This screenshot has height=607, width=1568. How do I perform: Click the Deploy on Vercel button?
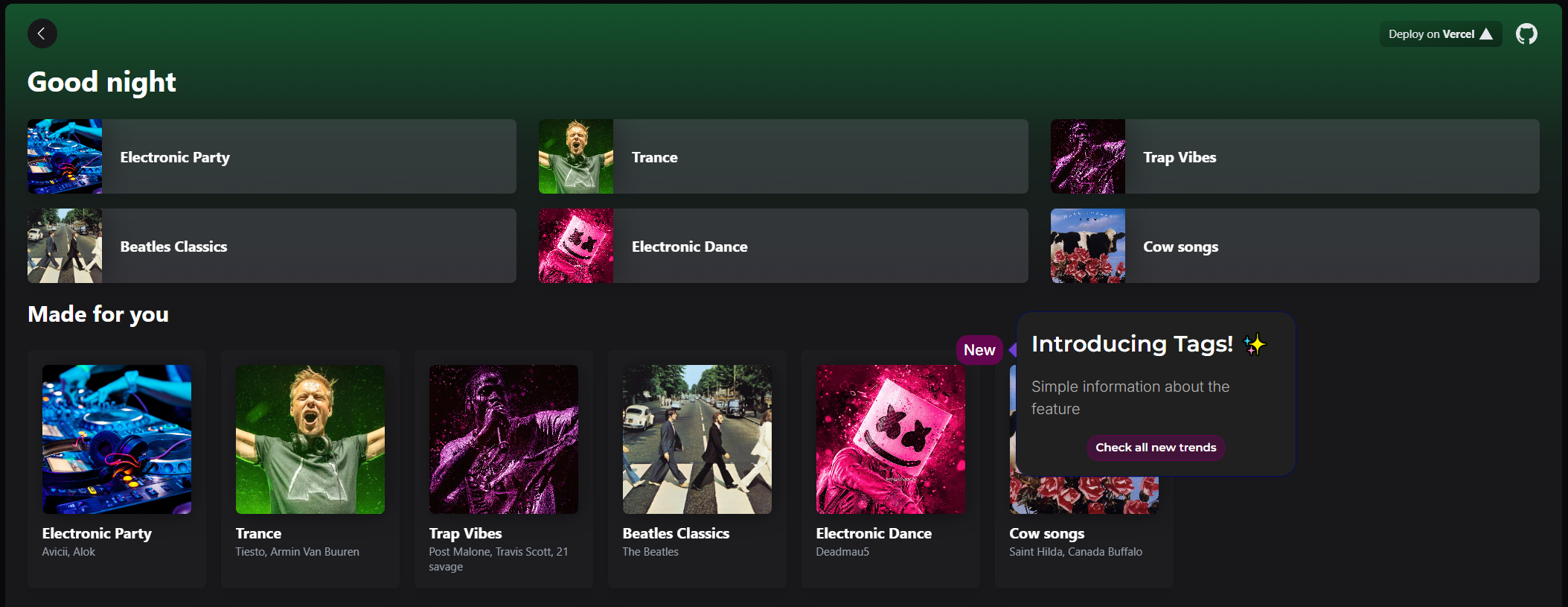pyautogui.click(x=1440, y=34)
